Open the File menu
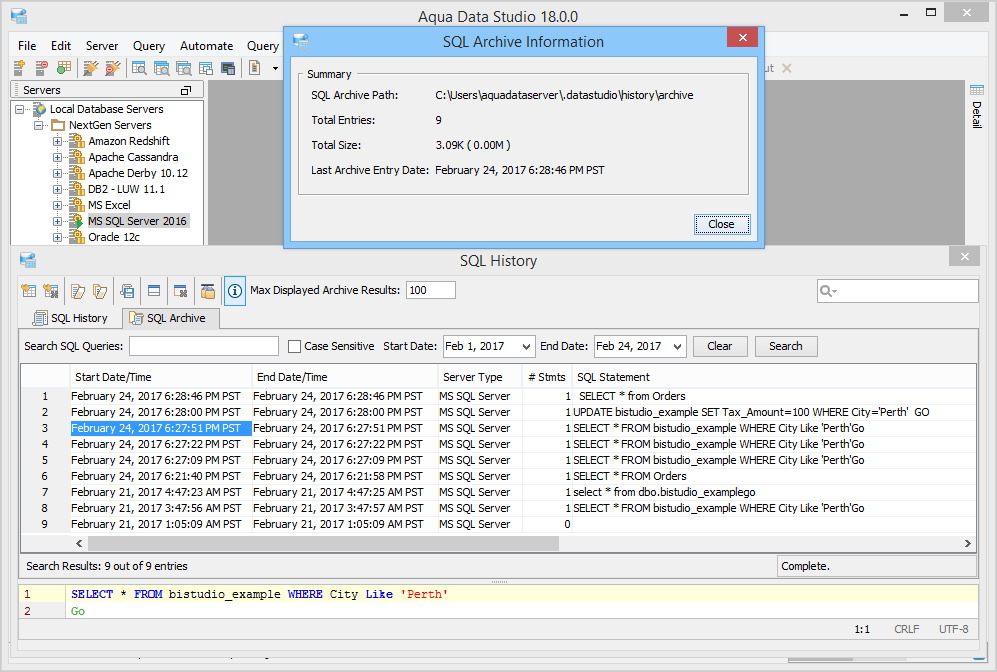This screenshot has width=997, height=672. [27, 46]
